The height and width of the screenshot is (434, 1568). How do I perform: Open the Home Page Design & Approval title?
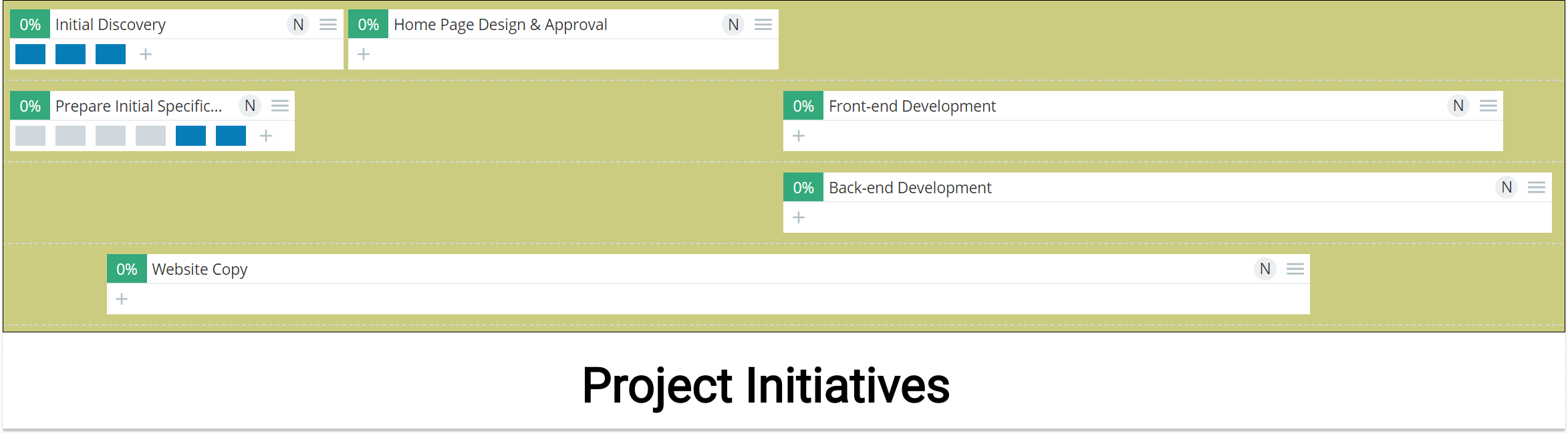click(501, 25)
